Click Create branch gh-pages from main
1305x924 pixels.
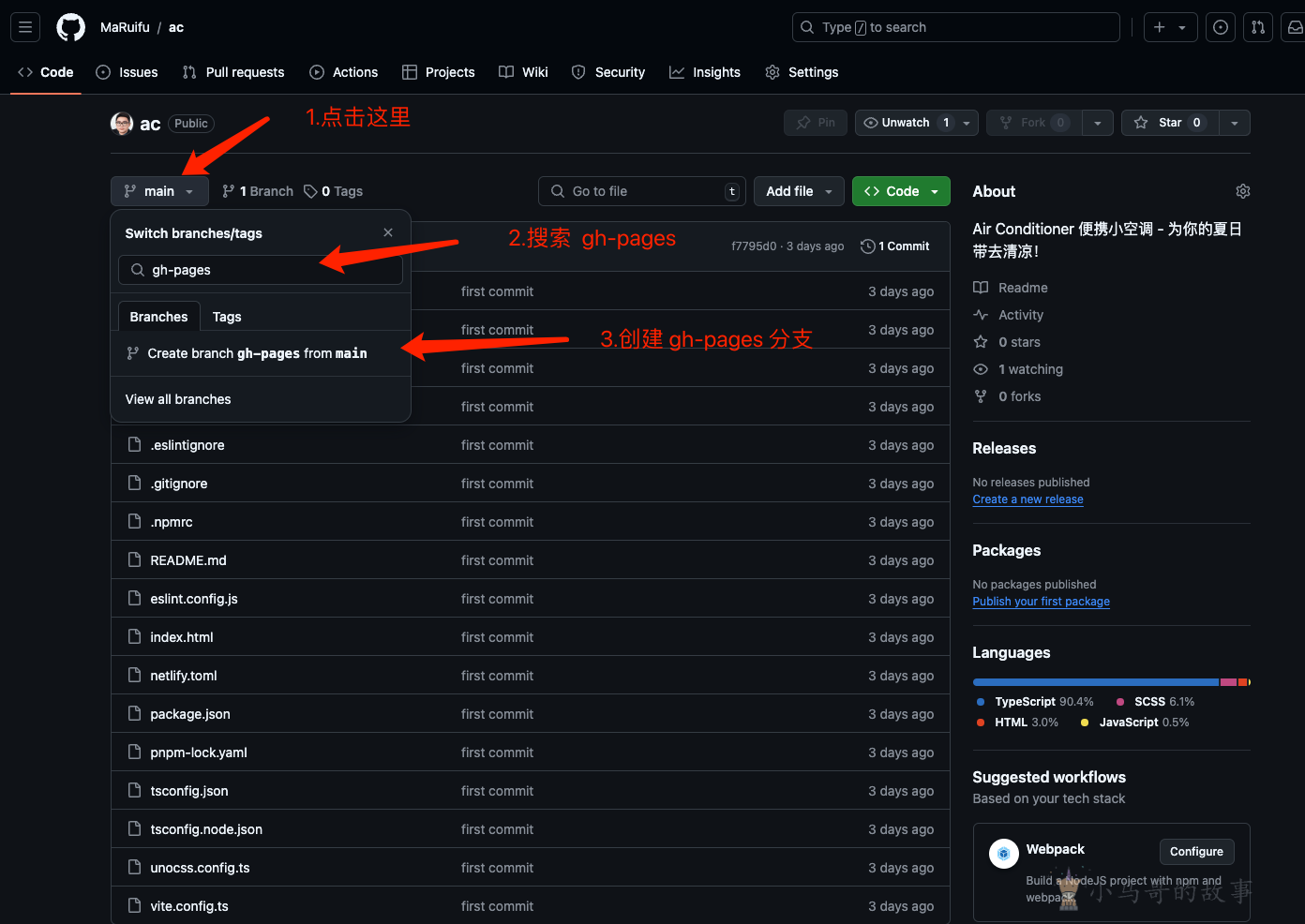pos(257,353)
